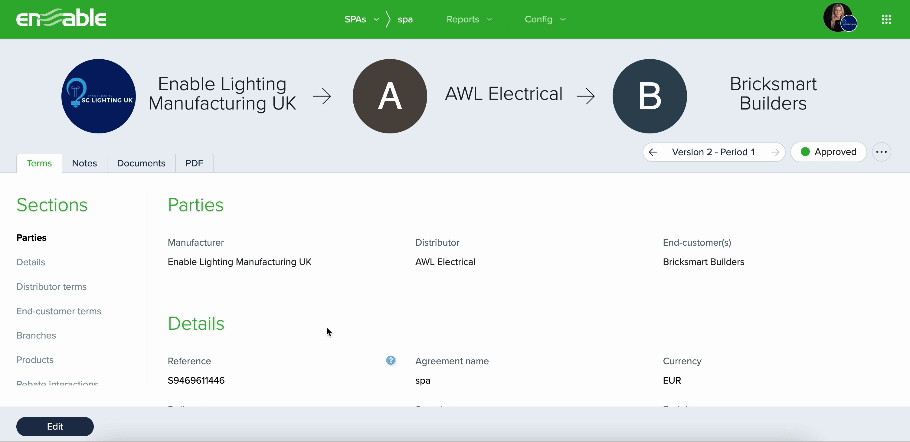
Task: Open the Config dropdown menu
Action: 545,19
